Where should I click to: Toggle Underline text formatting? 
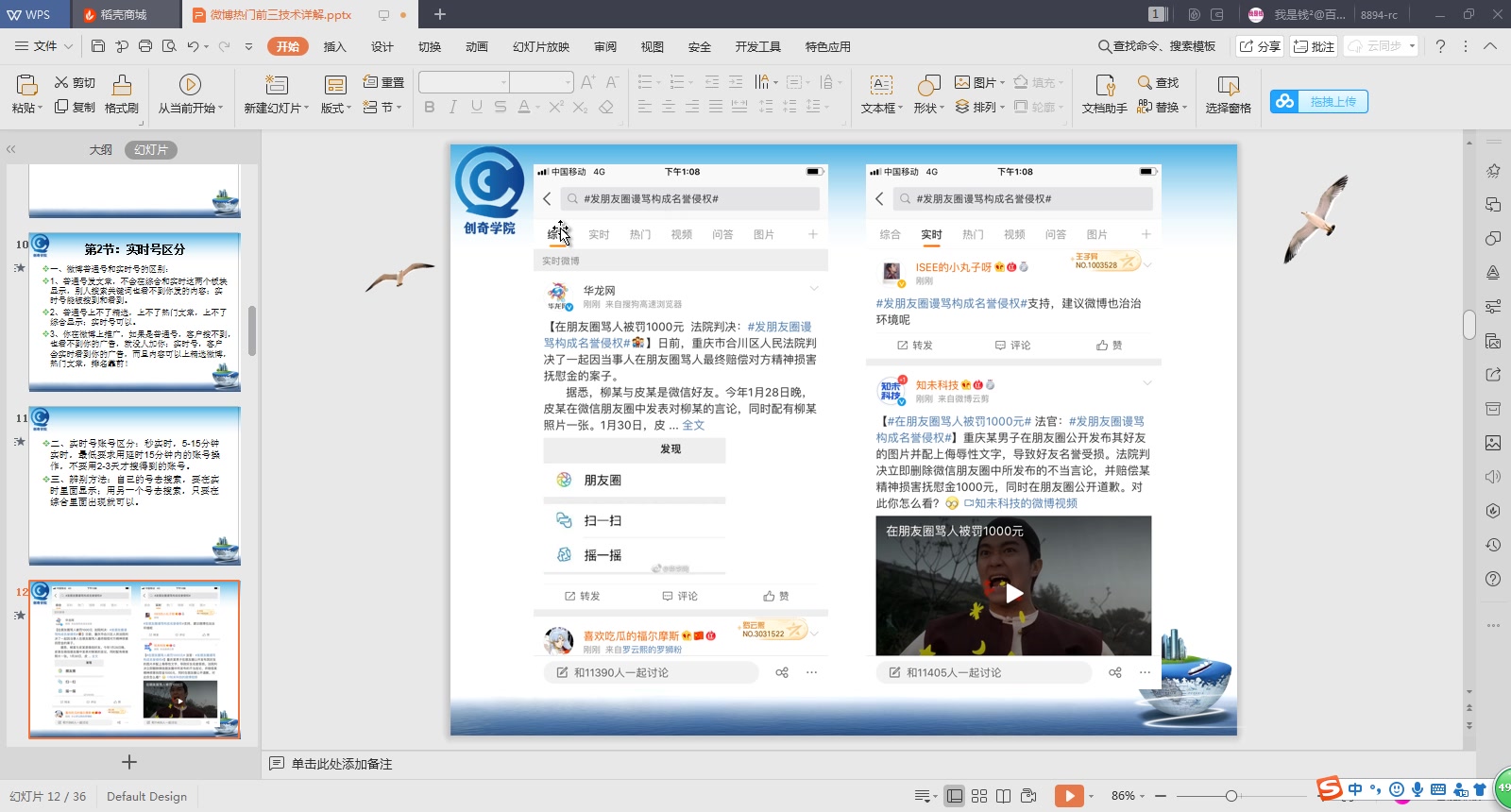tap(477, 107)
